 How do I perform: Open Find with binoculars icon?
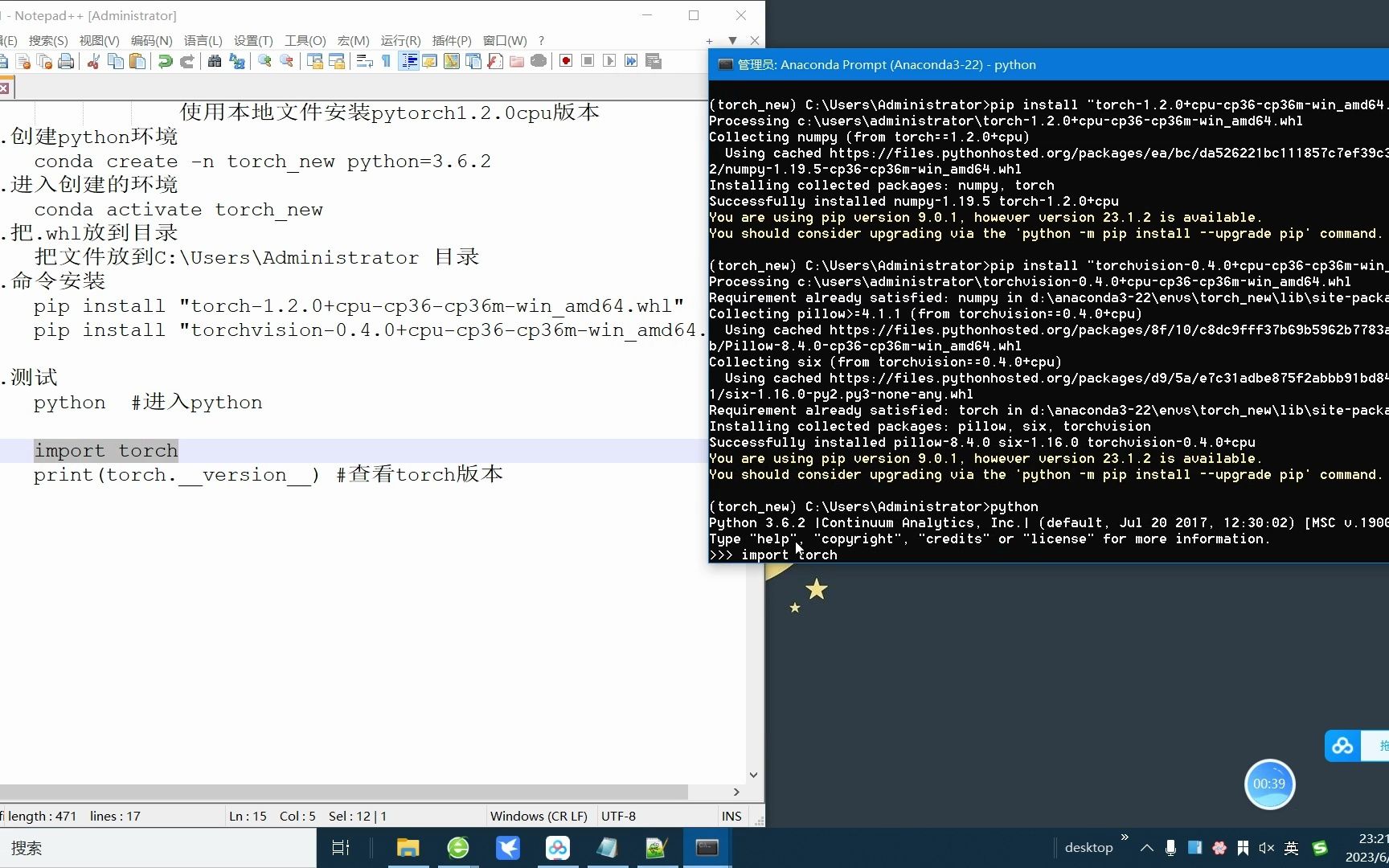215,61
